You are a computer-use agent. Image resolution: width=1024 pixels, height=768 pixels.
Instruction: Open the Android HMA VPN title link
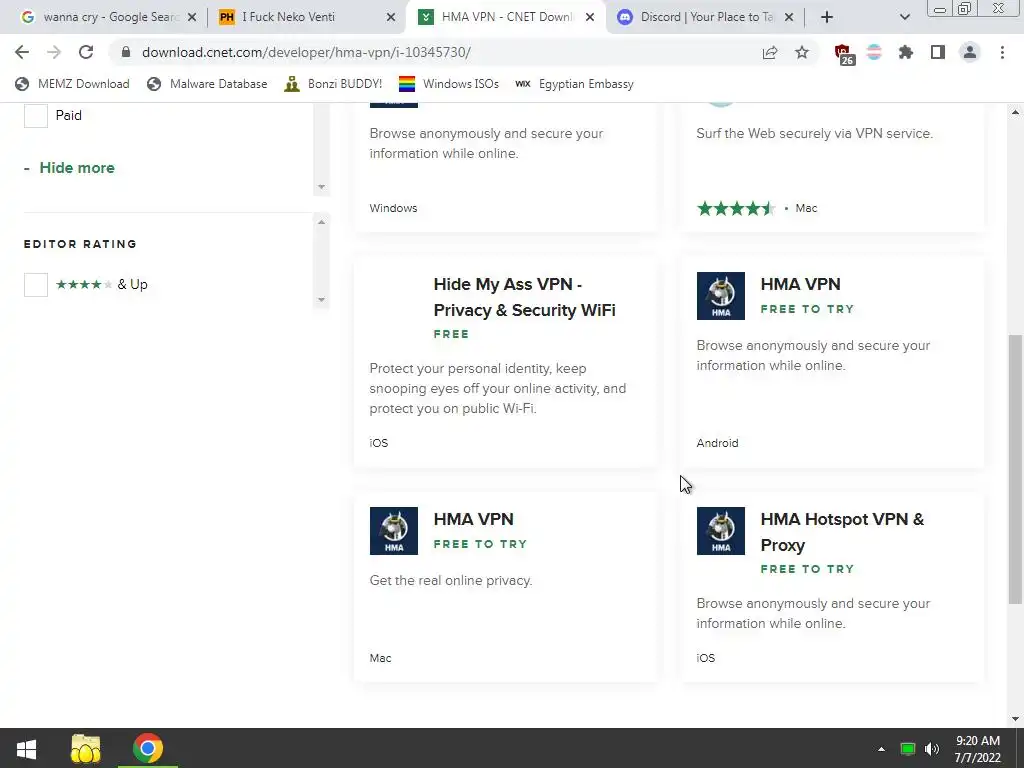(800, 284)
